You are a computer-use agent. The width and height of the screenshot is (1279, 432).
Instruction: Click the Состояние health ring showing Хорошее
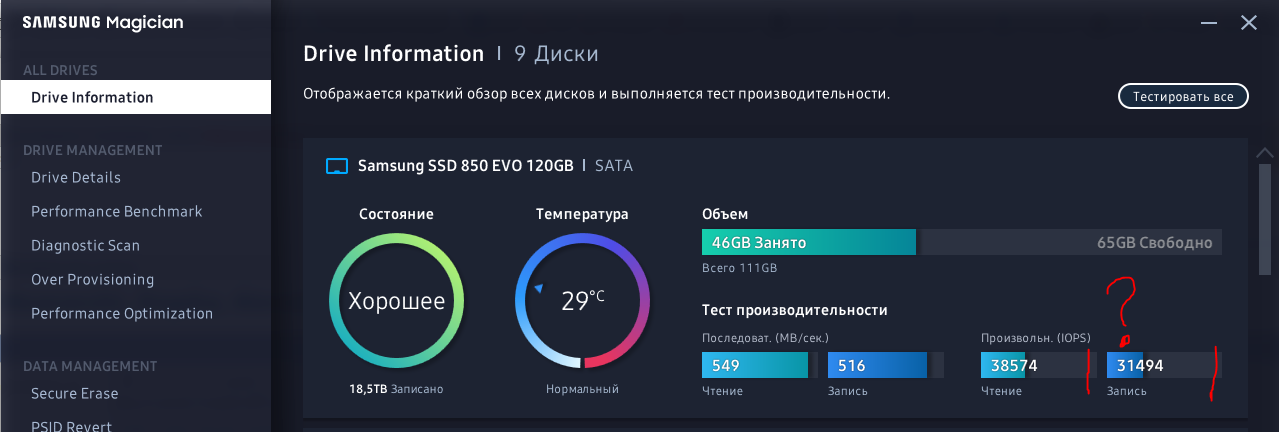coord(396,301)
